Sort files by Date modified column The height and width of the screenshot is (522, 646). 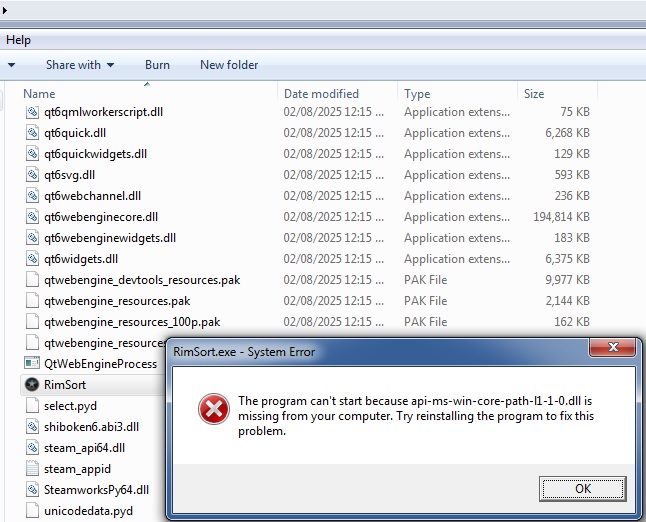(x=321, y=94)
